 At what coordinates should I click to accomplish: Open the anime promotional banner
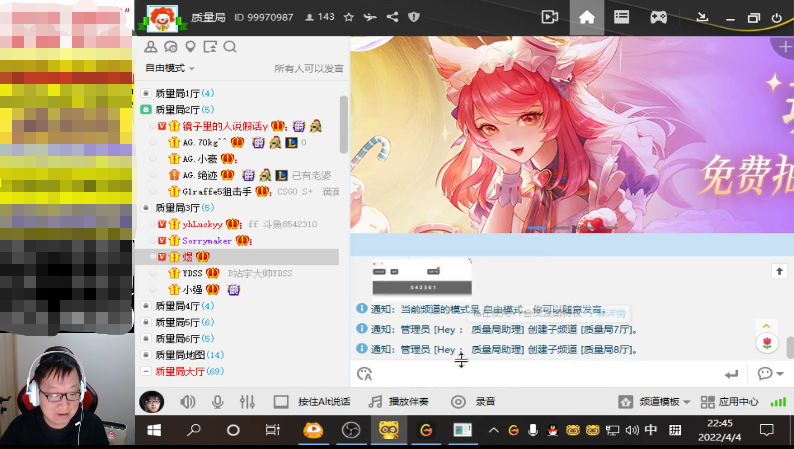(x=572, y=134)
